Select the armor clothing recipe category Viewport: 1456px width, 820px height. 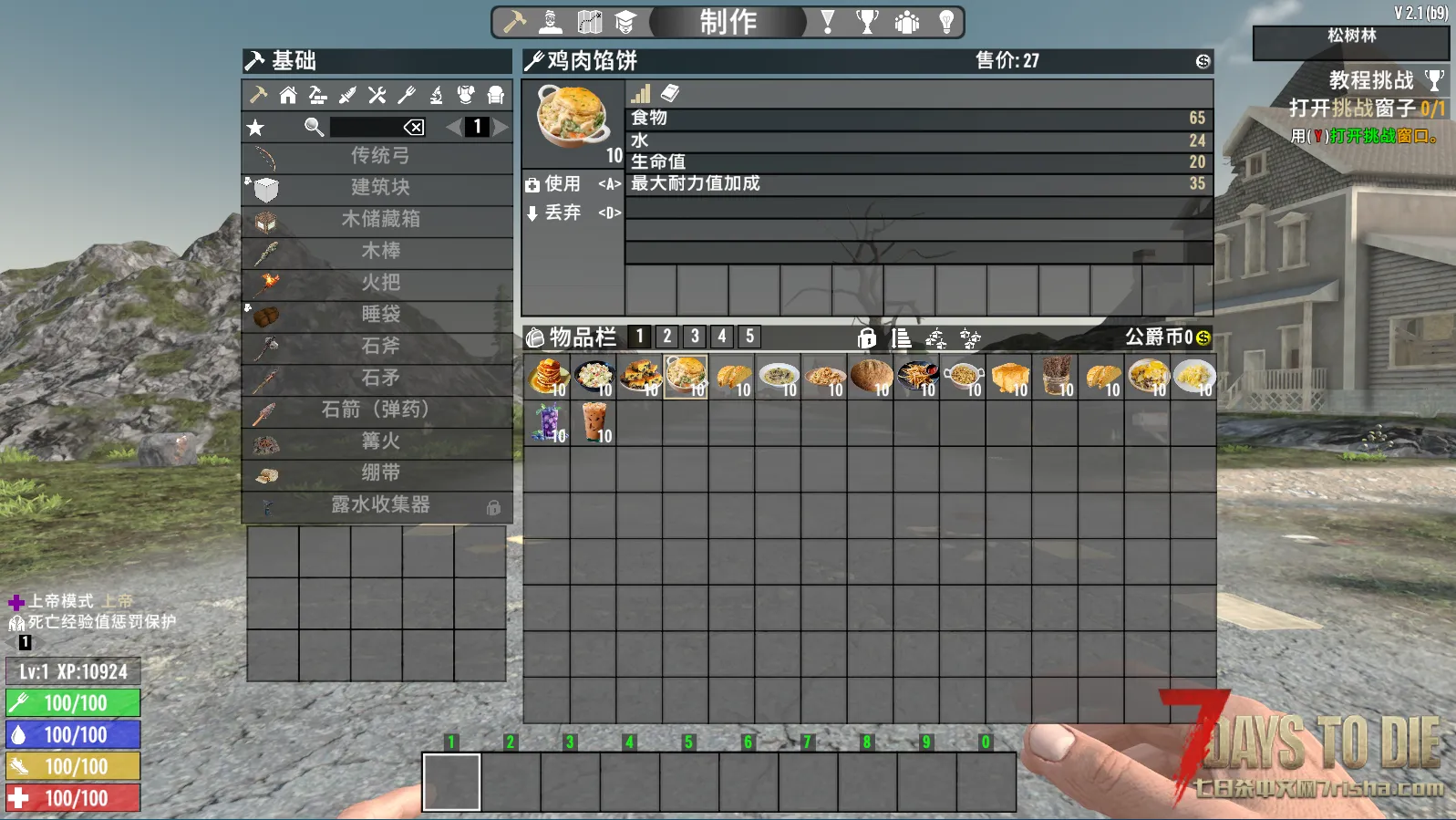(x=466, y=95)
